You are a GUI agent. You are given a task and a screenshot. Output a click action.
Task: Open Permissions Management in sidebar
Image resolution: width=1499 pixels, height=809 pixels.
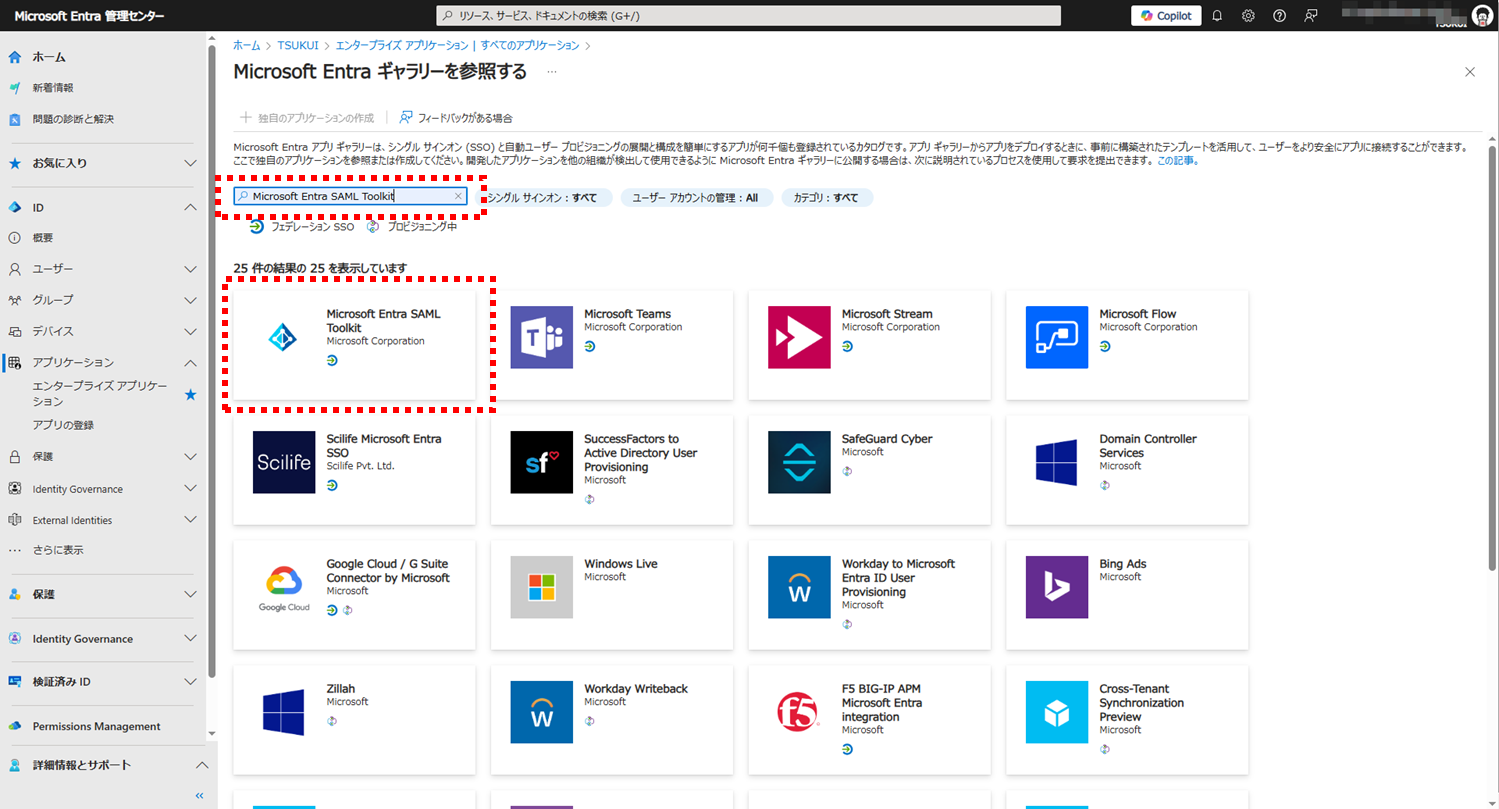click(96, 726)
